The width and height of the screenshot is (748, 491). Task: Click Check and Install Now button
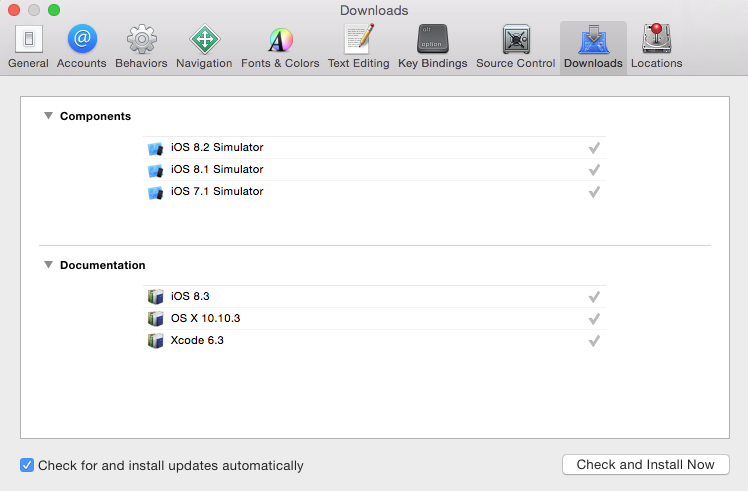coord(645,464)
